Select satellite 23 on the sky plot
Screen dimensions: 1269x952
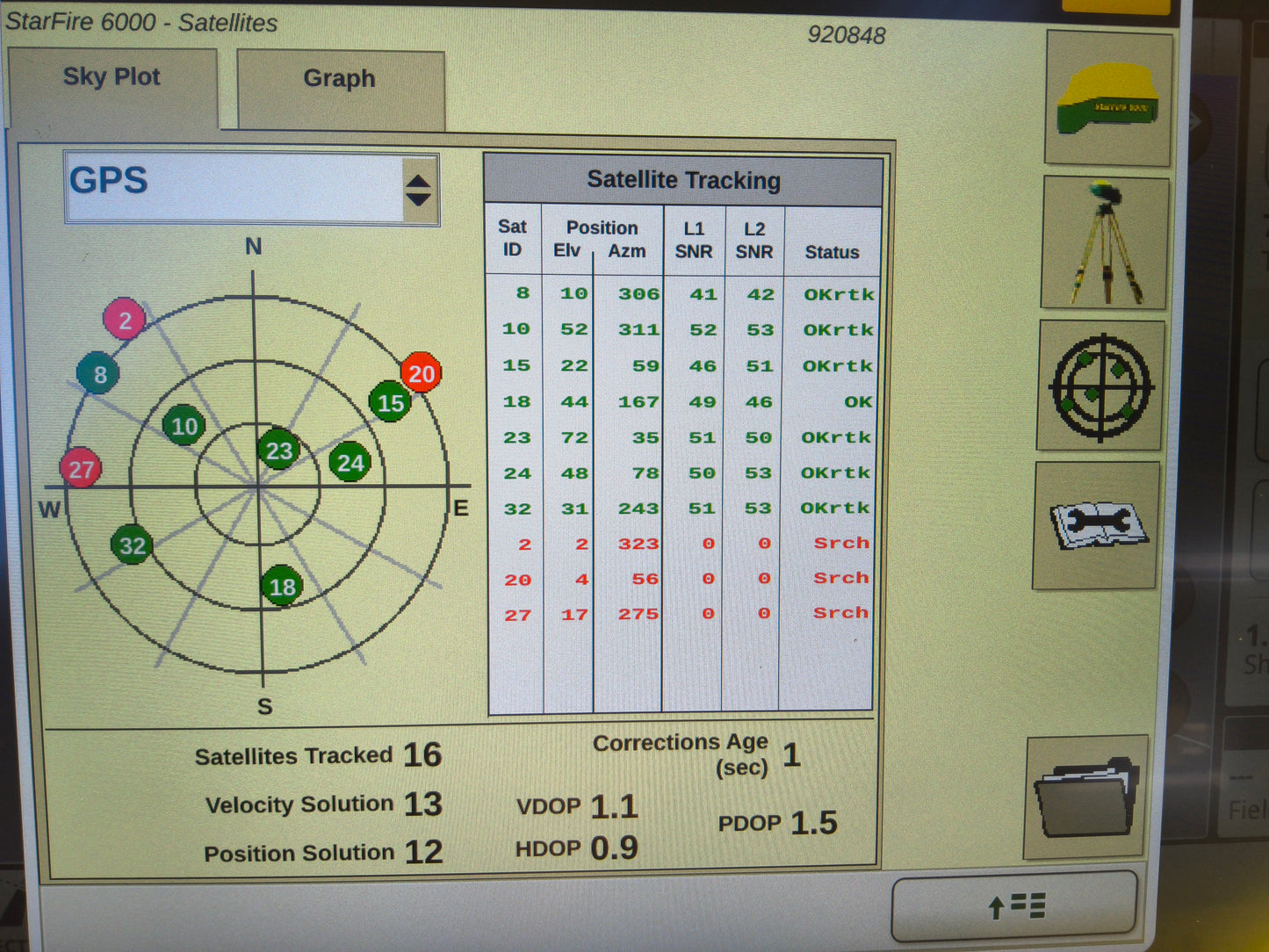coord(279,450)
